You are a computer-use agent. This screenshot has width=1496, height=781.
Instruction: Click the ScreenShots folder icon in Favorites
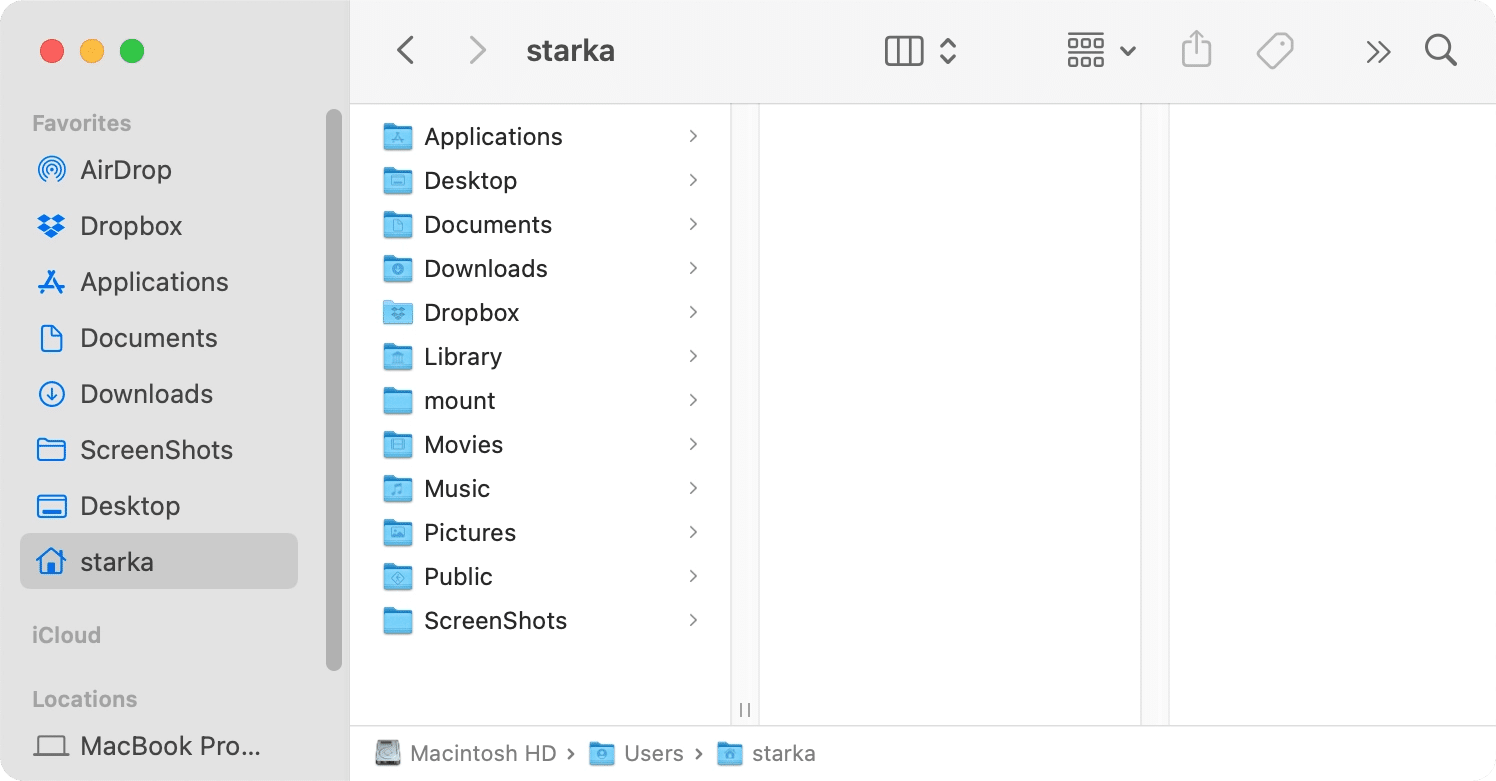tap(50, 449)
